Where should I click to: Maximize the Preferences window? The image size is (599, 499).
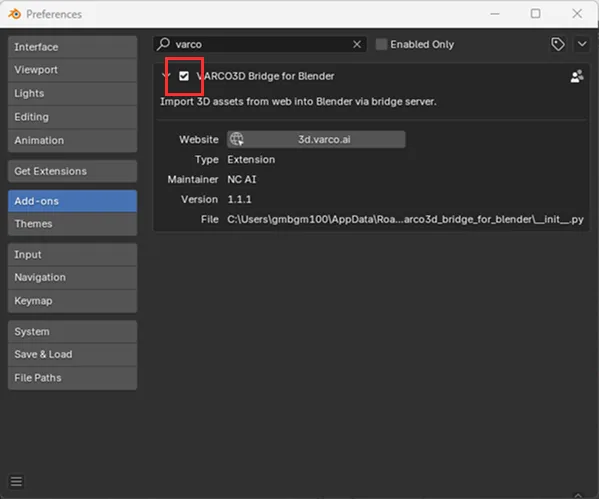(x=535, y=14)
